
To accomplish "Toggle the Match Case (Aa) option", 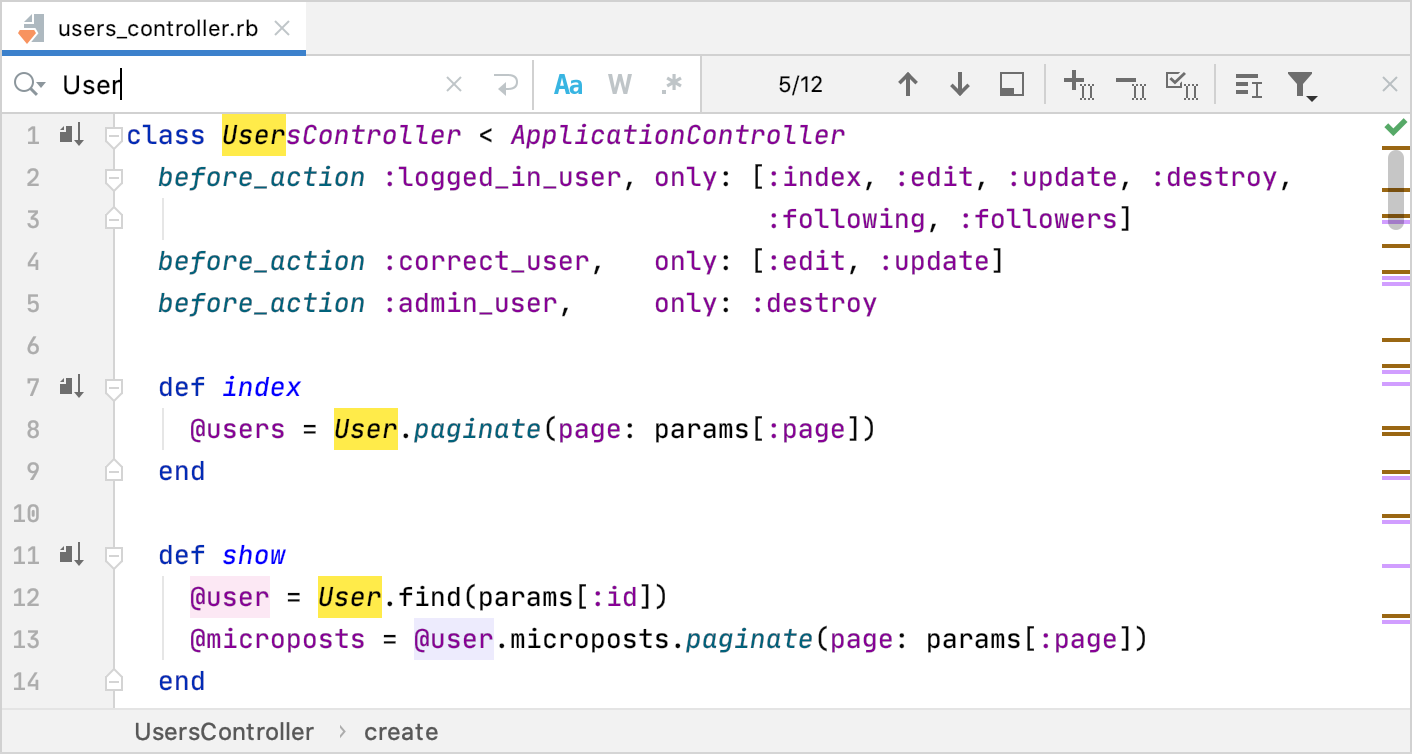I will click(x=568, y=85).
